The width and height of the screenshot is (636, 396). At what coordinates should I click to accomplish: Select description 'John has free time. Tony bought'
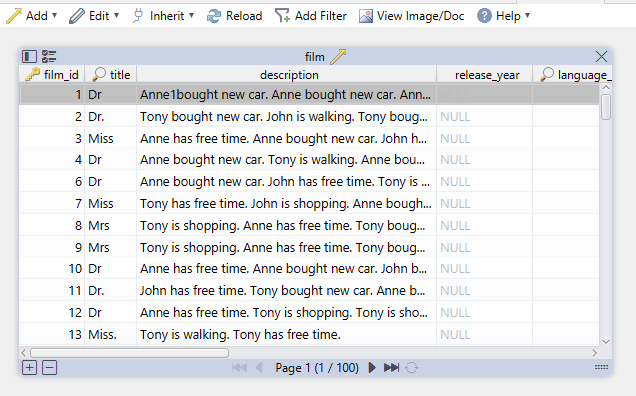point(287,290)
